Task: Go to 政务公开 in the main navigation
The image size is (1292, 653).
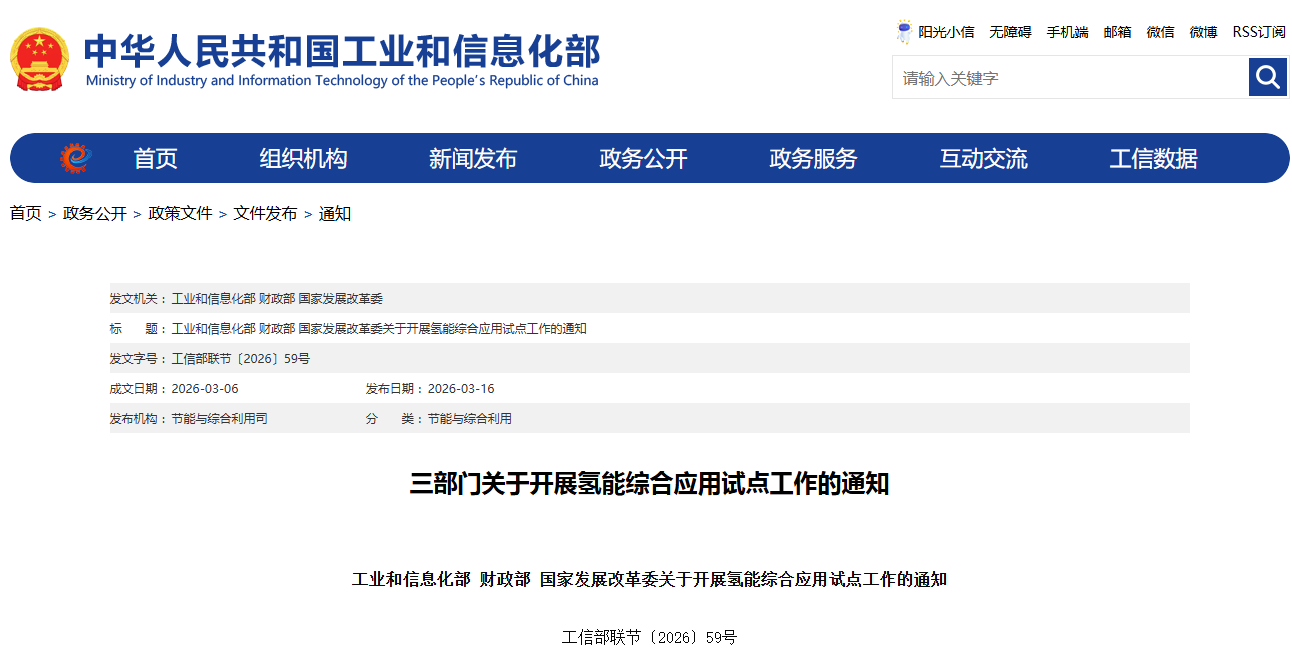Action: click(643, 158)
